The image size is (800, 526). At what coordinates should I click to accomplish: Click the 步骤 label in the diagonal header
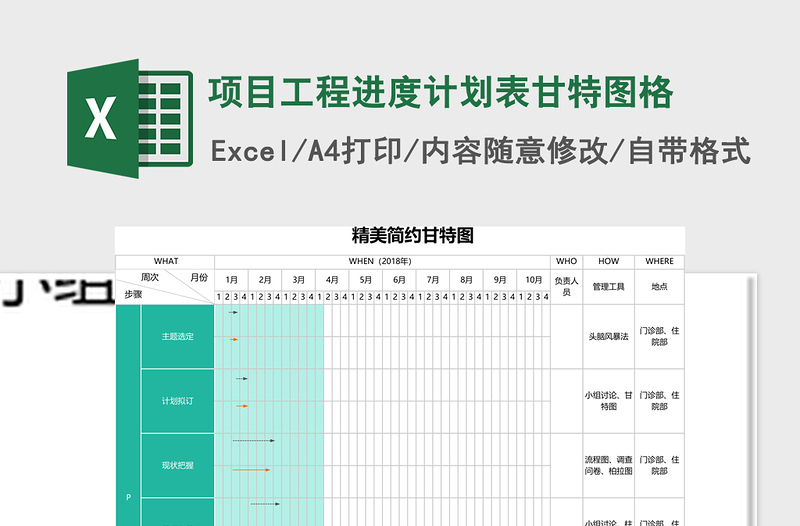(133, 294)
